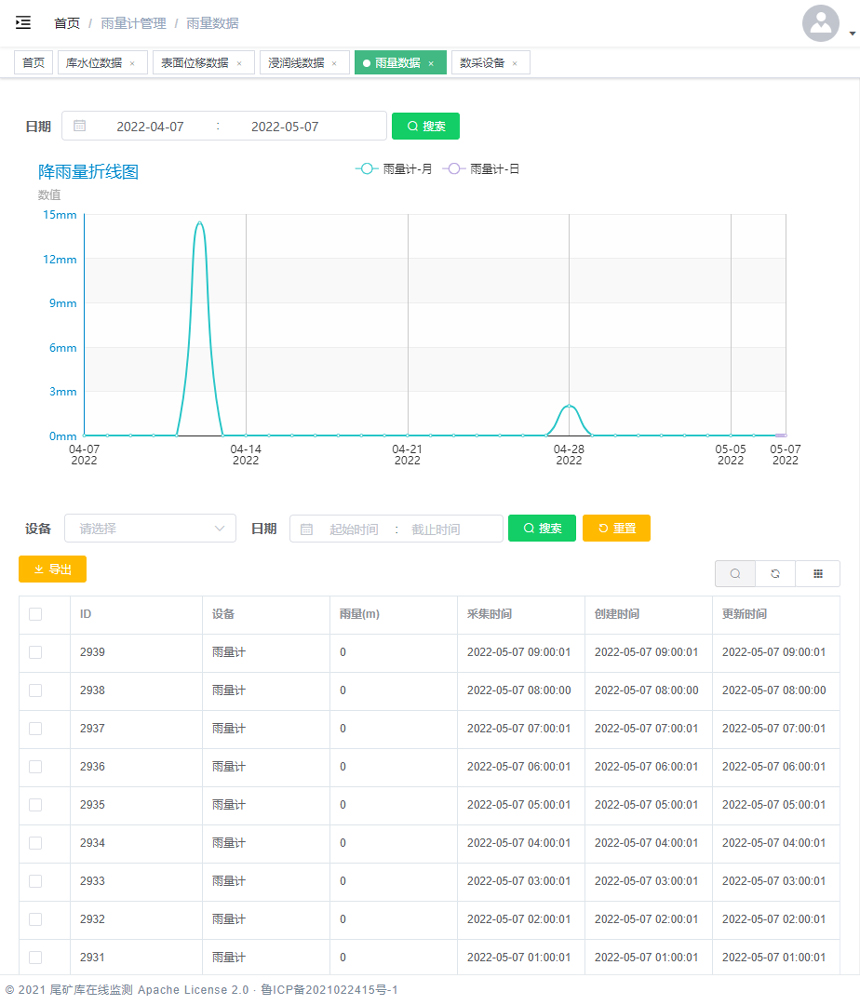860x1005 pixels.
Task: Select the checkbox for row ID 2936
Action: [x=36, y=767]
